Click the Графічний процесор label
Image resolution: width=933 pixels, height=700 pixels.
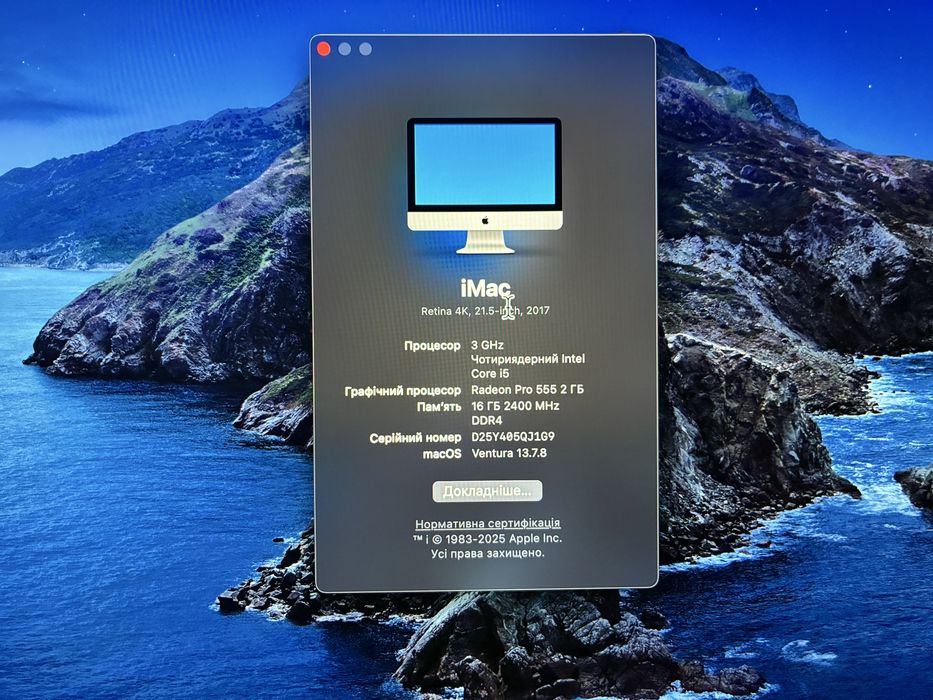click(403, 391)
